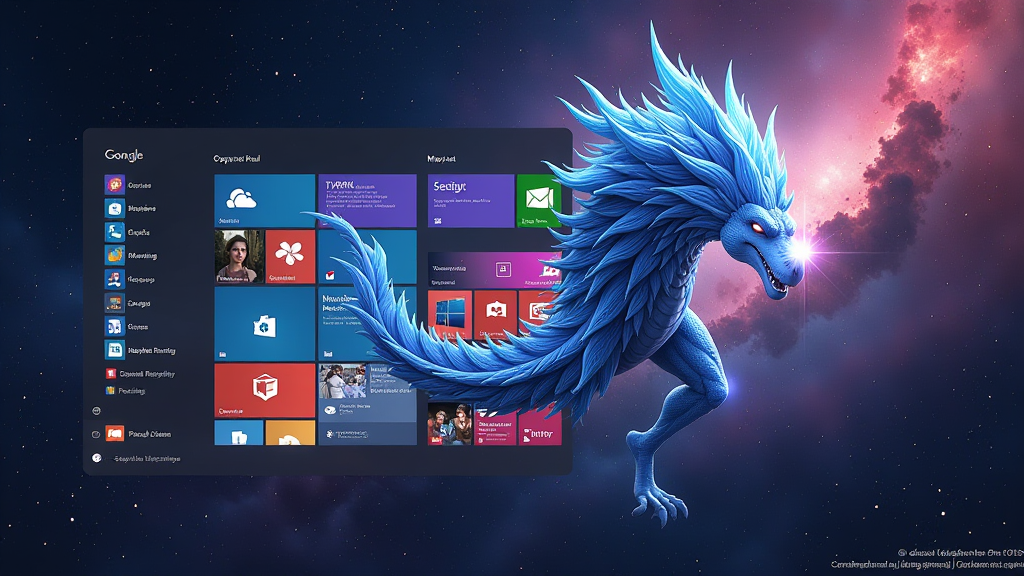This screenshot has width=1024, height=576.
Task: Open the purple TYPAN text tile
Action: pyautogui.click(x=367, y=200)
